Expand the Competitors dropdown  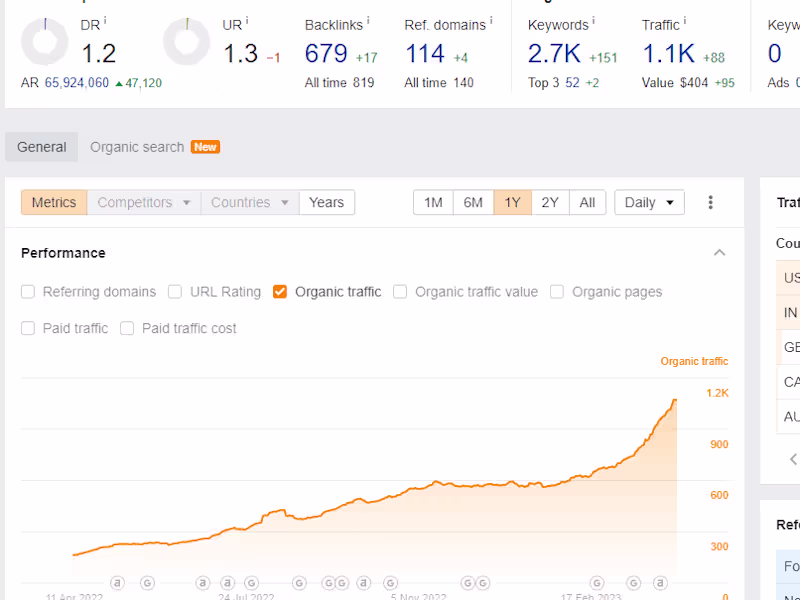coord(144,202)
